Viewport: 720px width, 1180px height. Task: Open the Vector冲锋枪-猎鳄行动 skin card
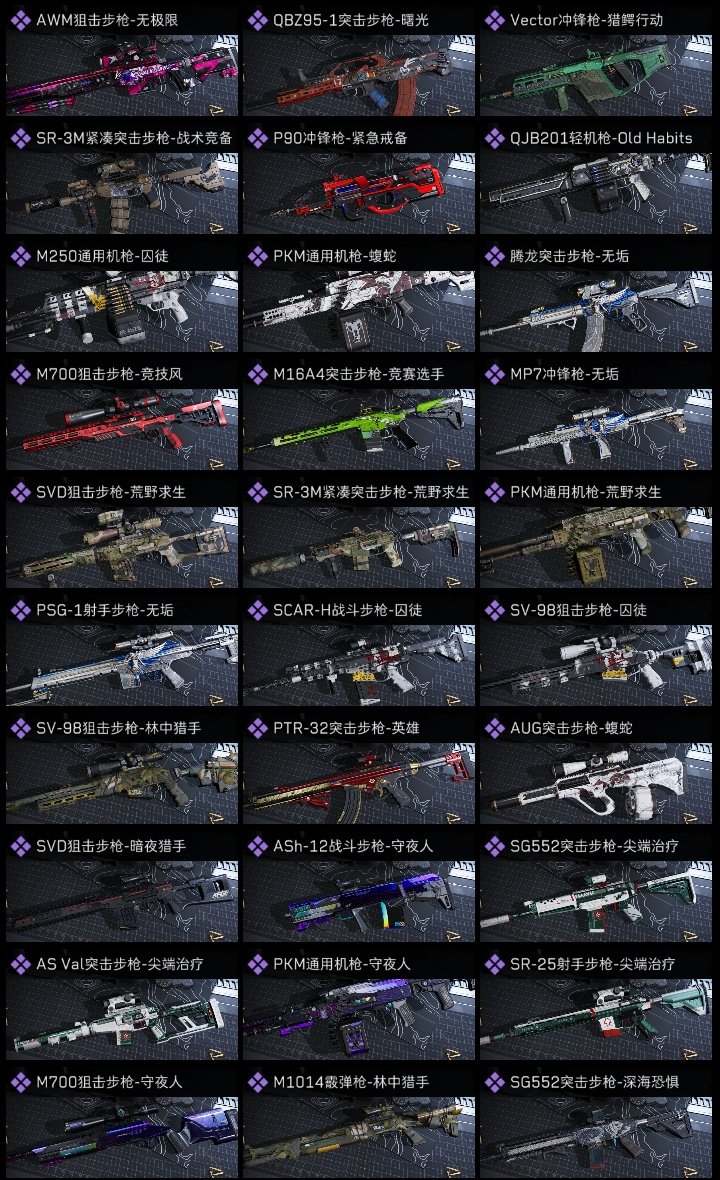[596, 60]
